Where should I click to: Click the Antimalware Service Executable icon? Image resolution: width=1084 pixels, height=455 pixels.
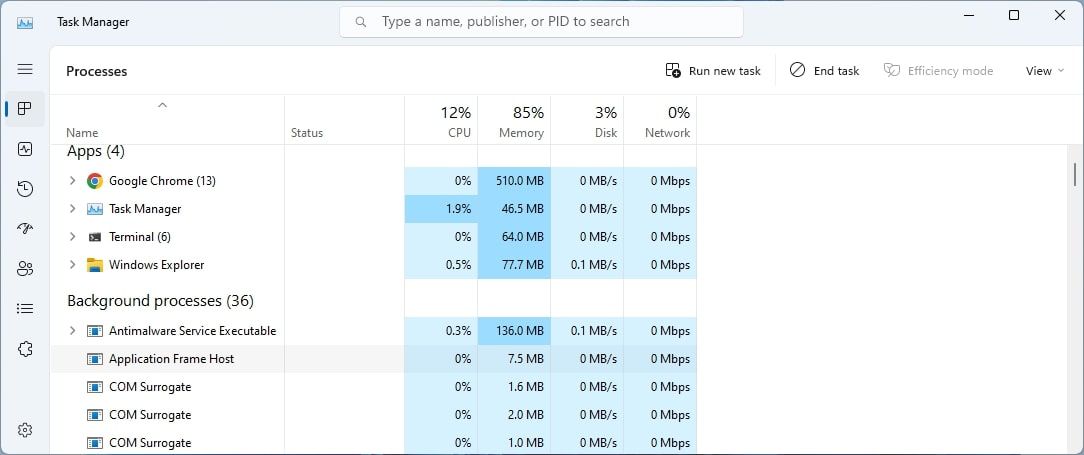[x=95, y=331]
